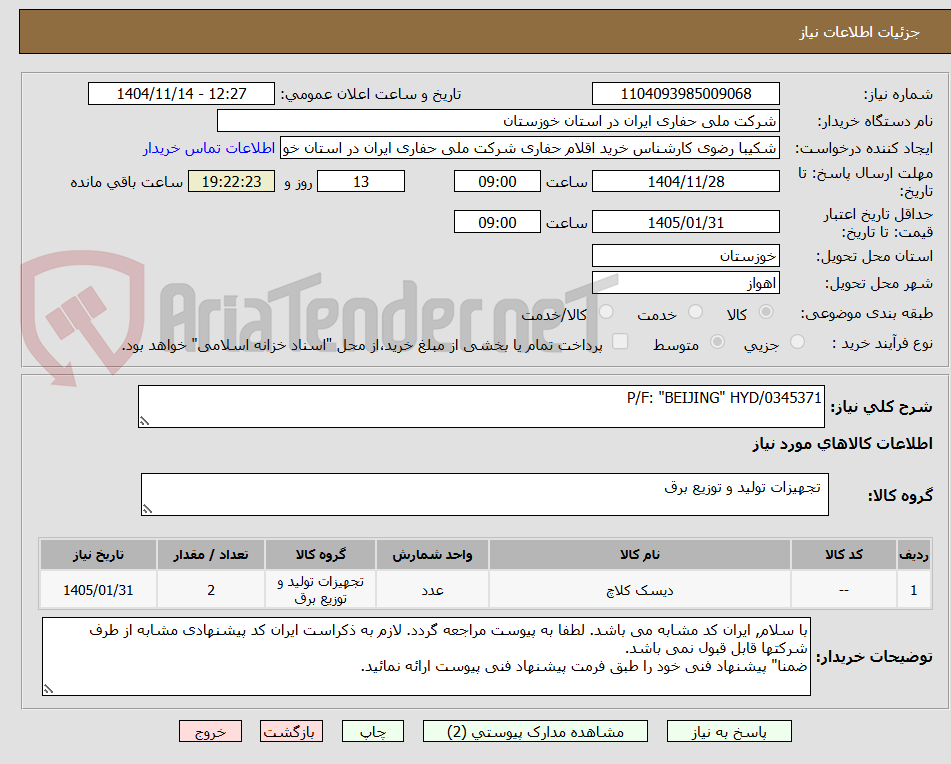Click the پاسخ به نیاز button
The image size is (951, 764).
(x=729, y=731)
